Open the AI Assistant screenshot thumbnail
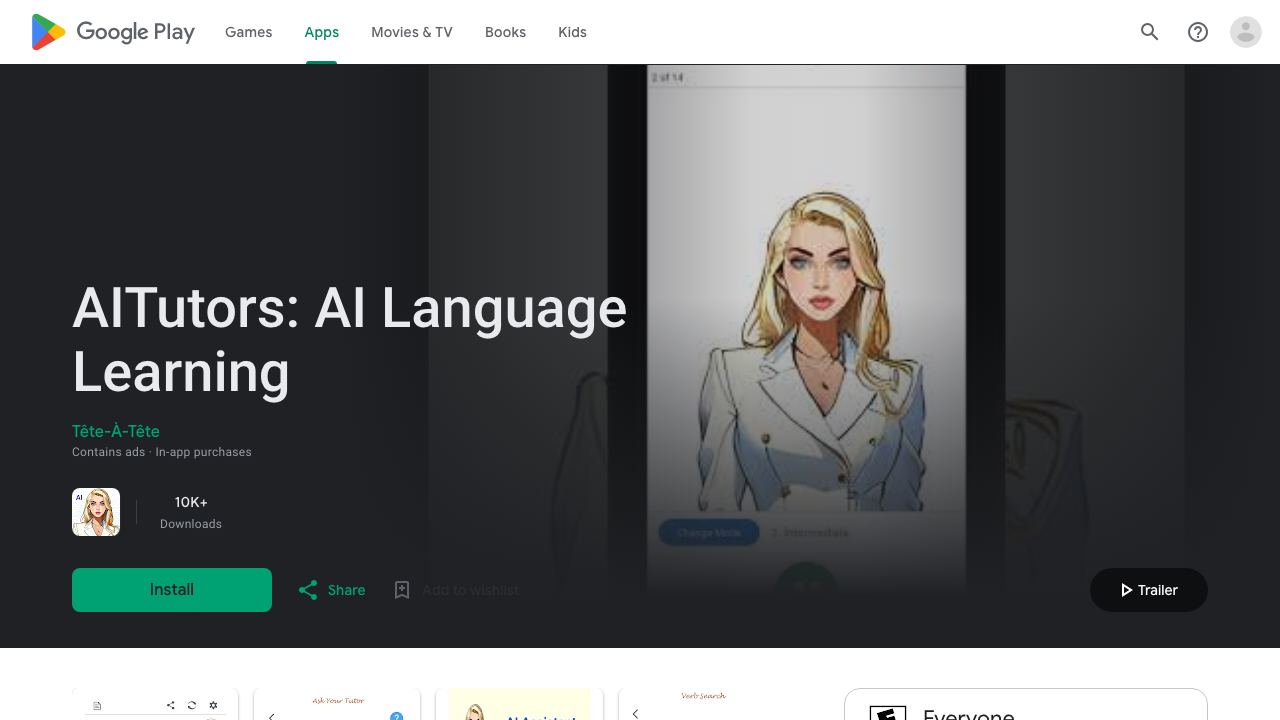The height and width of the screenshot is (720, 1280). coord(520,704)
